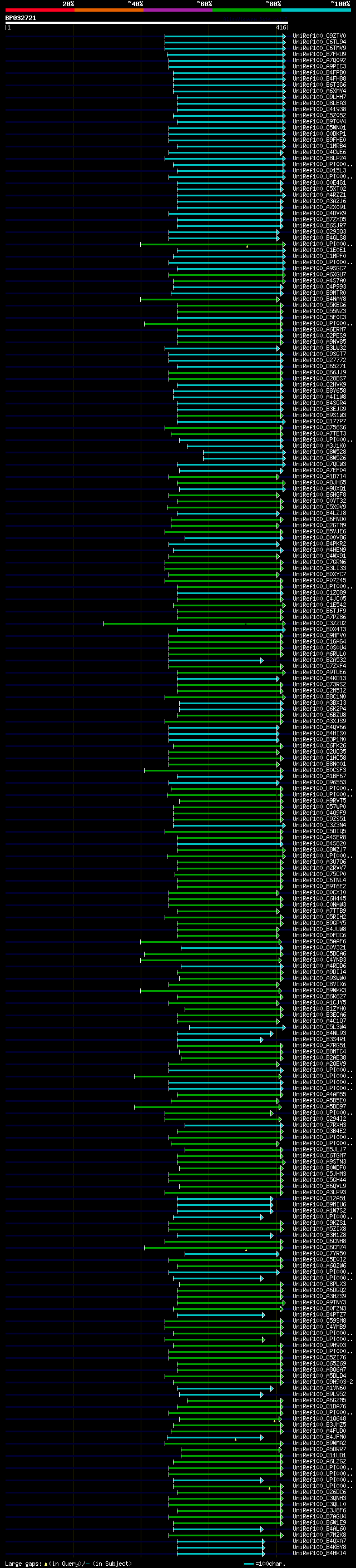Open hit UniRef100_C6TMV9

[x=319, y=48]
